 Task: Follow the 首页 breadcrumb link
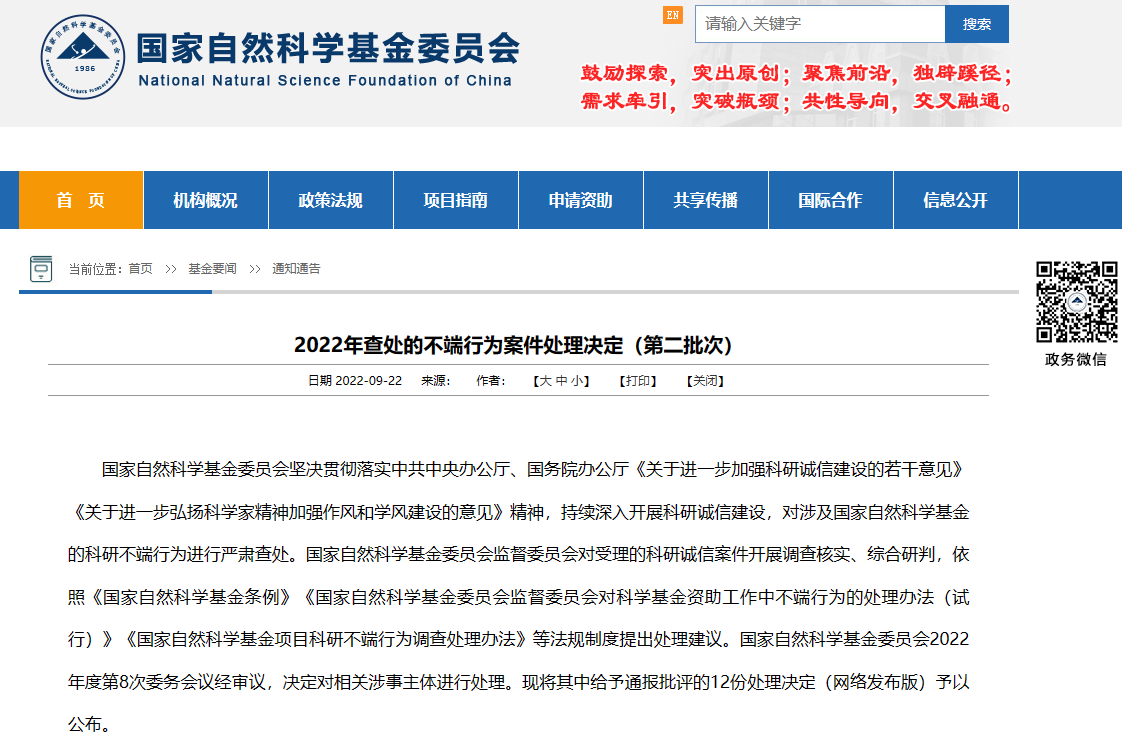coord(140,269)
